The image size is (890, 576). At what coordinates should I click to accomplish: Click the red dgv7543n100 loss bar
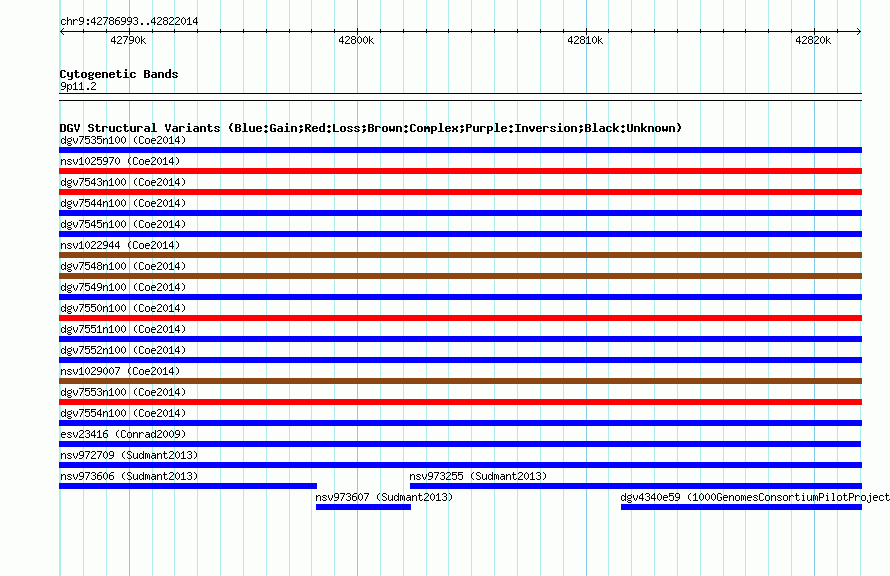pyautogui.click(x=460, y=192)
